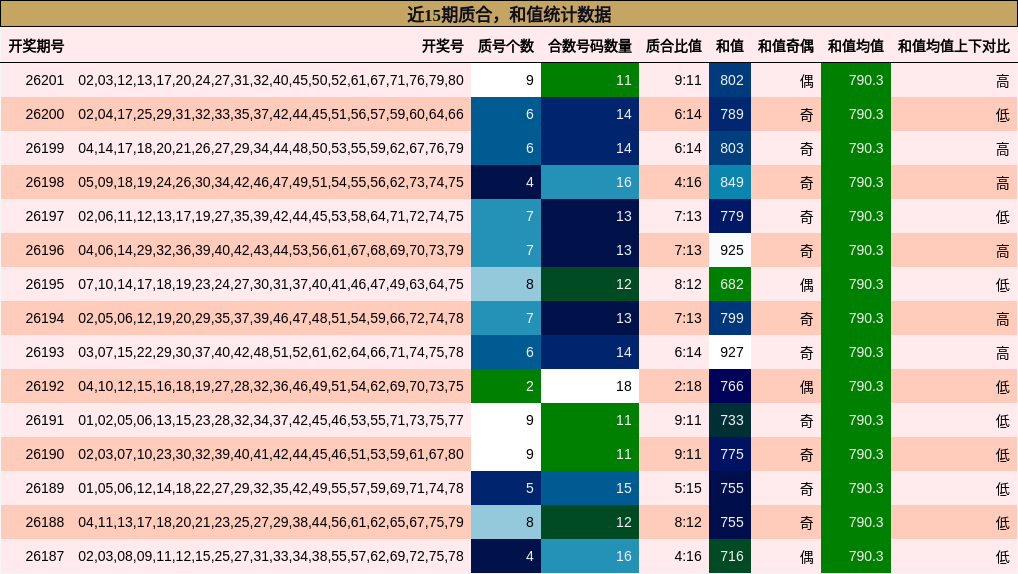Select period number 26199
This screenshot has width=1018, height=574.
[x=45, y=148]
